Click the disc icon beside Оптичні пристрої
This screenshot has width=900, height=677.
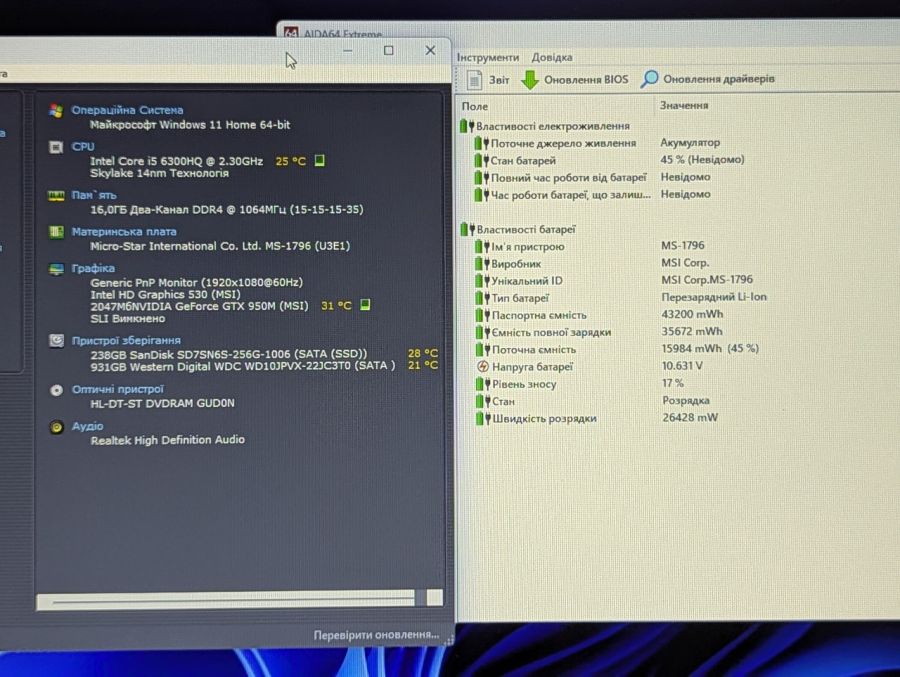(56, 390)
